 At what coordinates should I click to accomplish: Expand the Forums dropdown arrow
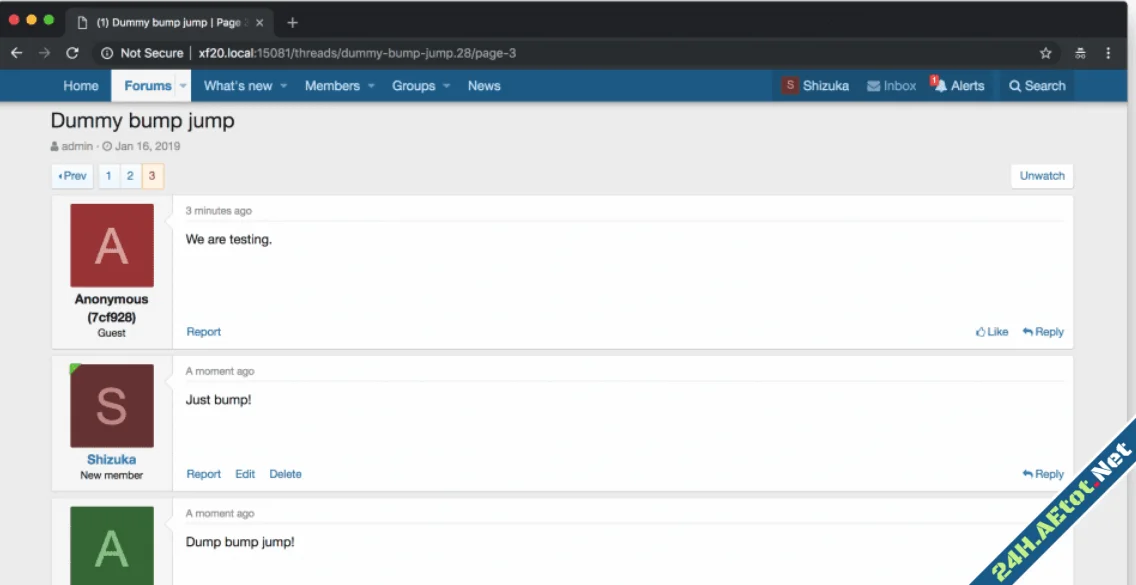[183, 86]
